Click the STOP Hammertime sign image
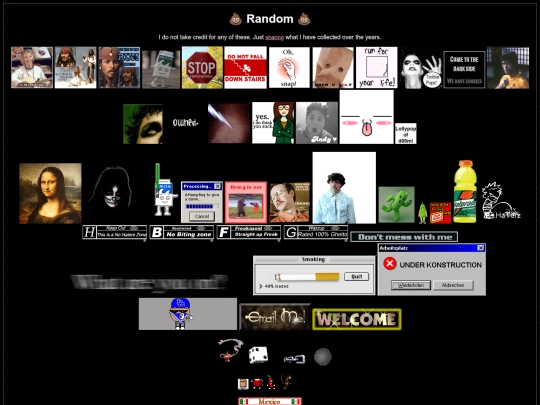The width and height of the screenshot is (540, 405). click(202, 68)
